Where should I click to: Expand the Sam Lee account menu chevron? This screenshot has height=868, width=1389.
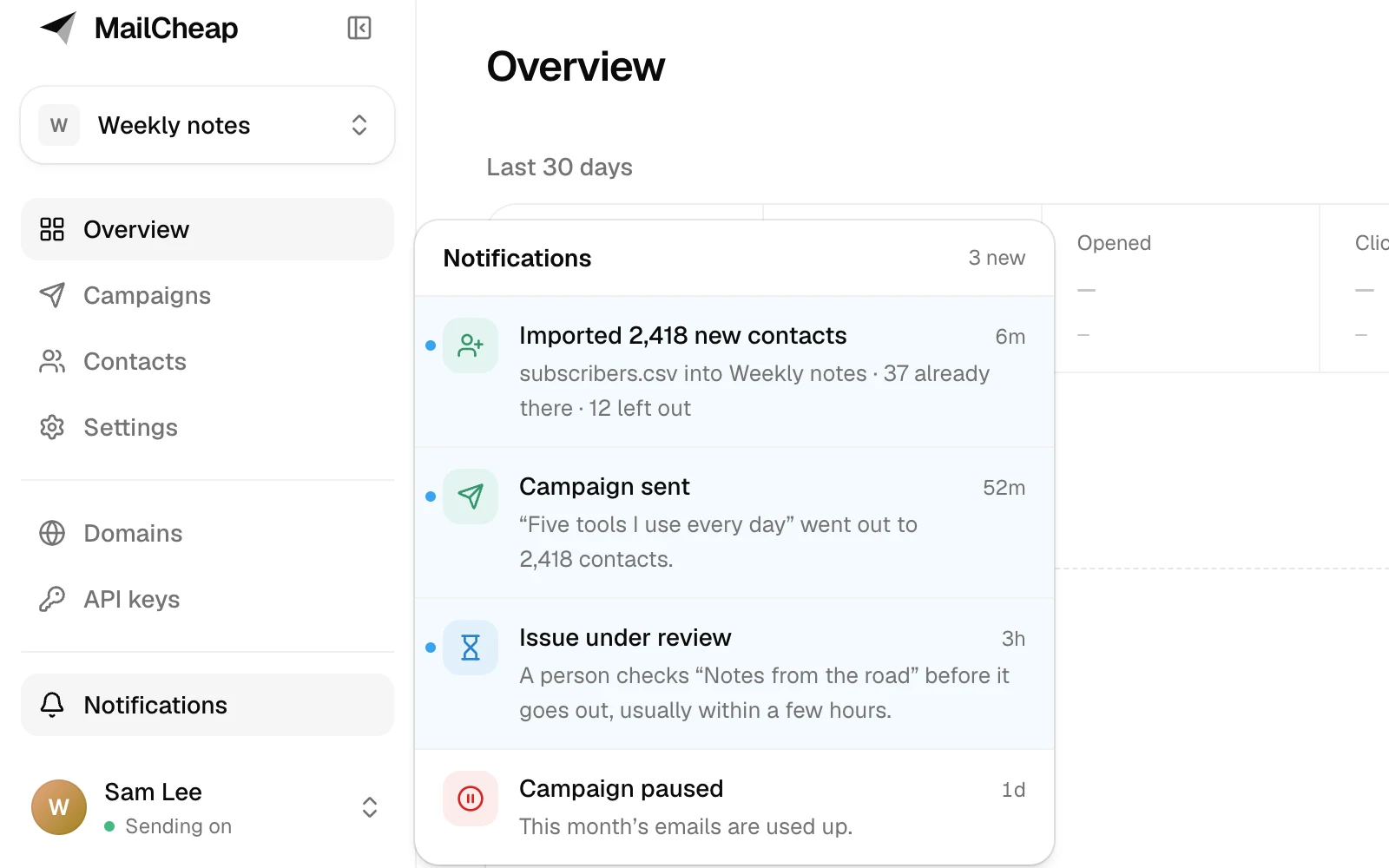point(370,807)
